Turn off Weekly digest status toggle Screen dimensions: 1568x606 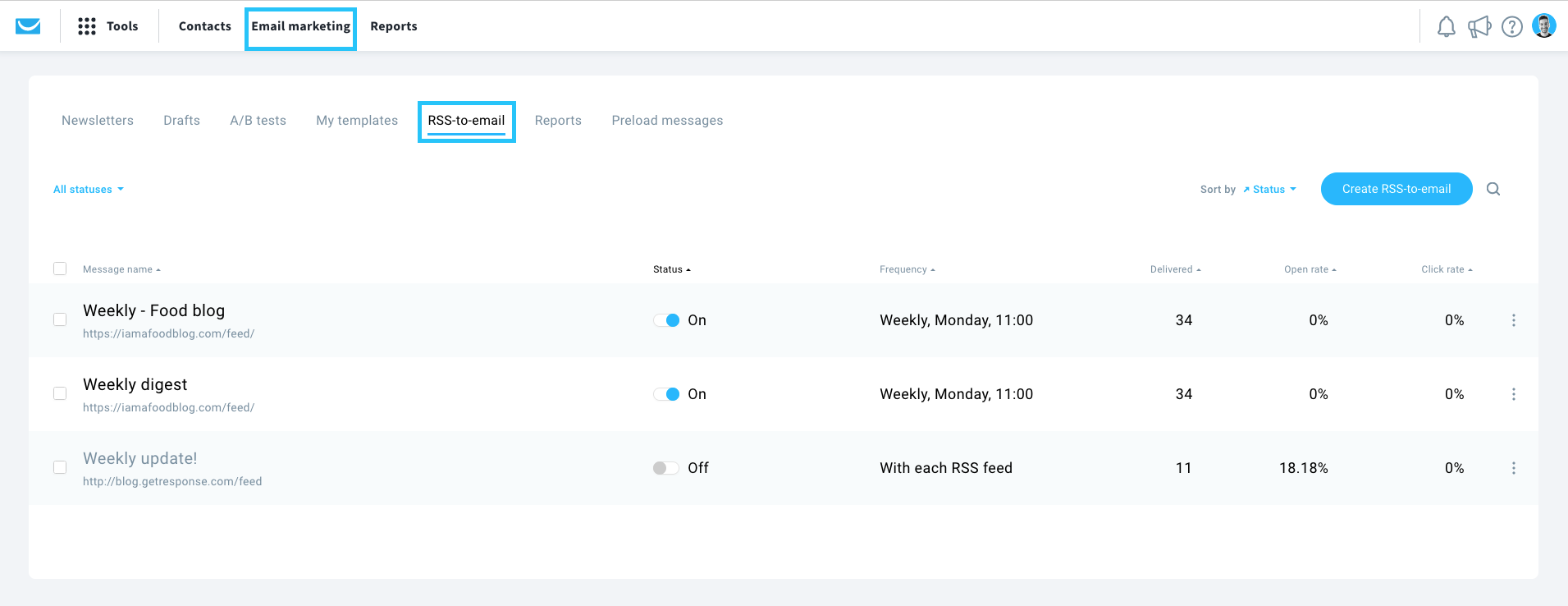coord(666,394)
